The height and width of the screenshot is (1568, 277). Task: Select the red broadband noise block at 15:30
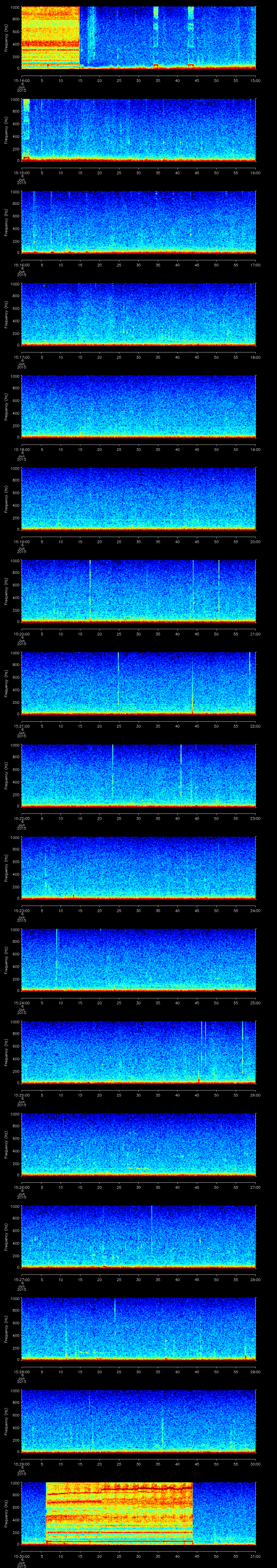[x=119, y=1513]
